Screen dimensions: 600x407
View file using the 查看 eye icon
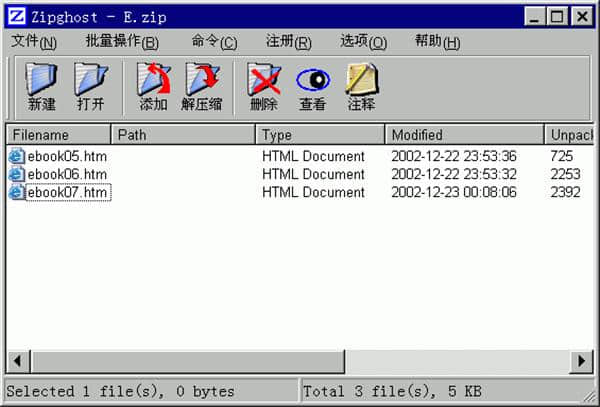pos(313,80)
